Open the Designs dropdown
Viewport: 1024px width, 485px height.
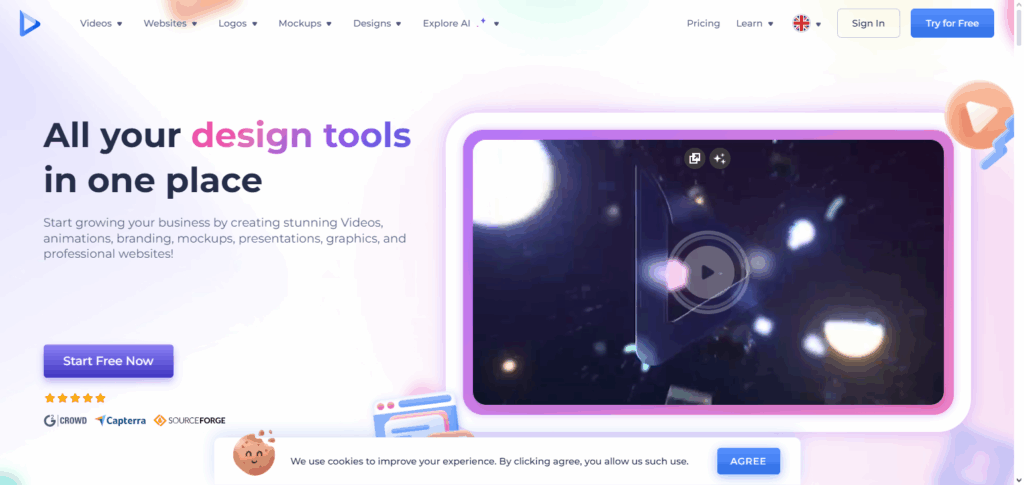(x=377, y=23)
